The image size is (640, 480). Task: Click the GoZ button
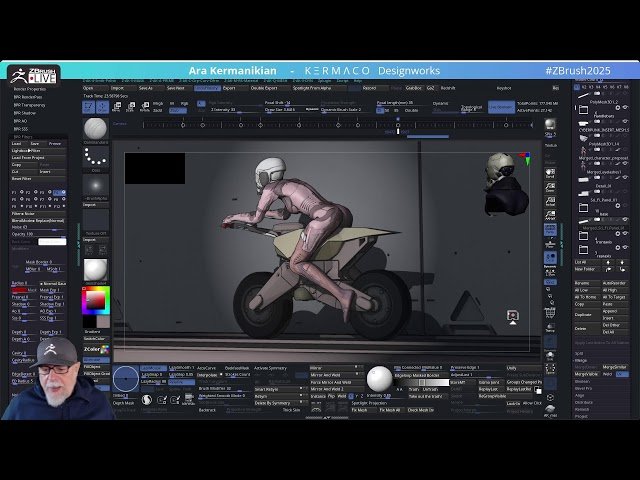431,88
